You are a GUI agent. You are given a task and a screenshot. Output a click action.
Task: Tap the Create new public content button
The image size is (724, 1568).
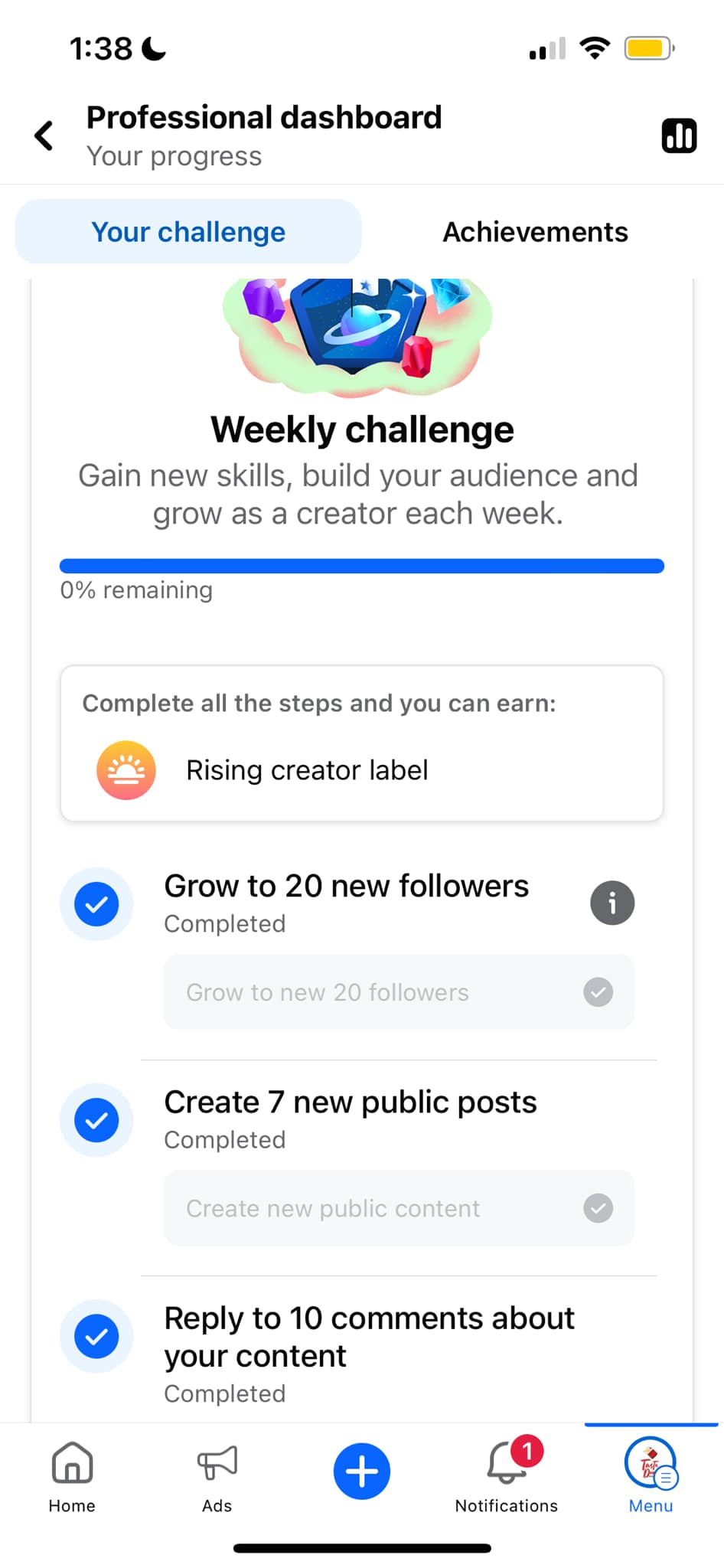[399, 1208]
